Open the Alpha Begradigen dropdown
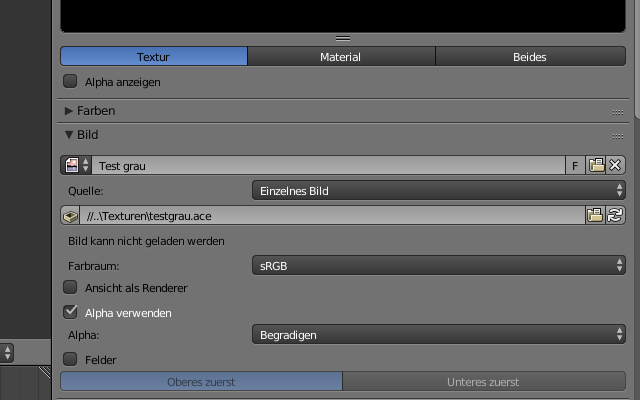 point(438,335)
